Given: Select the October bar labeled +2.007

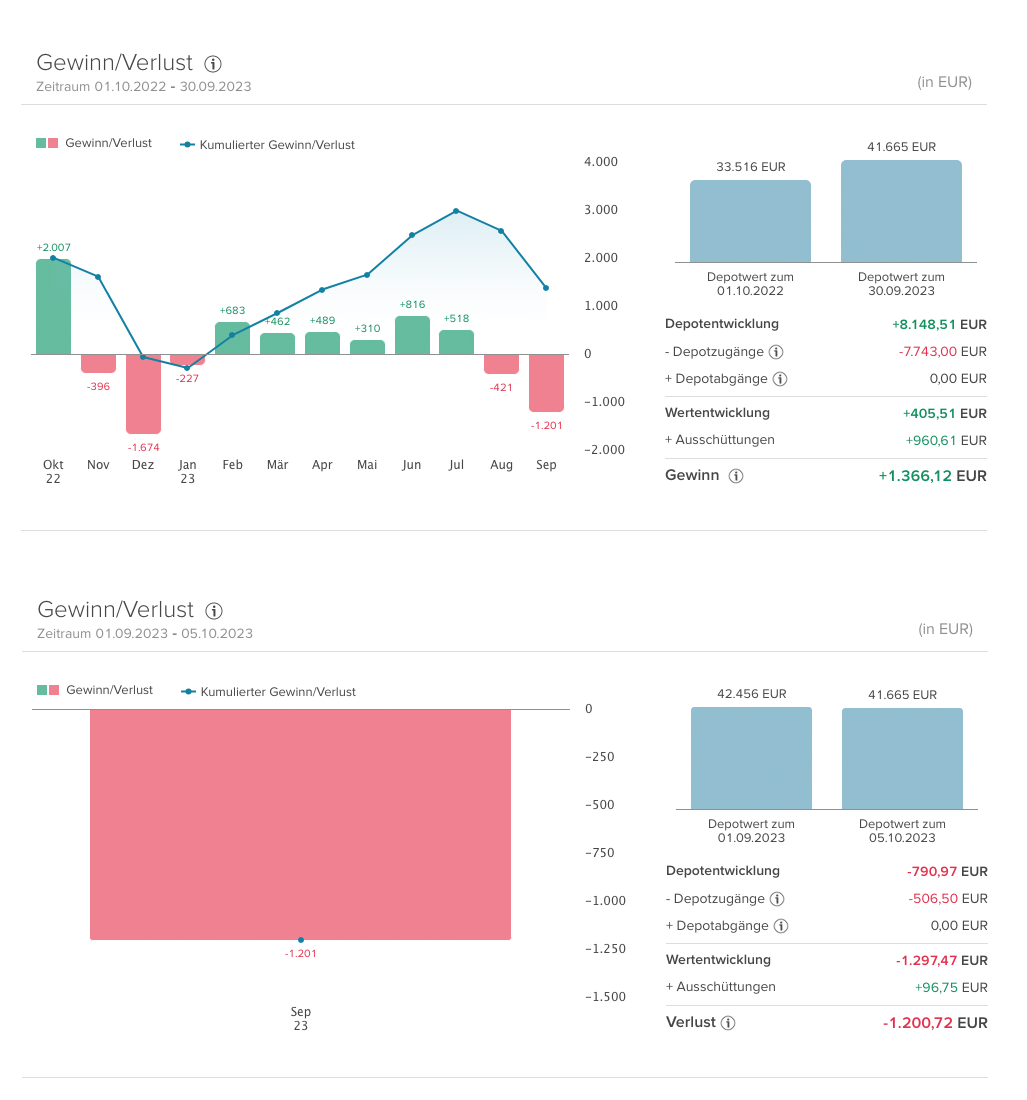Looking at the screenshot, I should (x=54, y=306).
